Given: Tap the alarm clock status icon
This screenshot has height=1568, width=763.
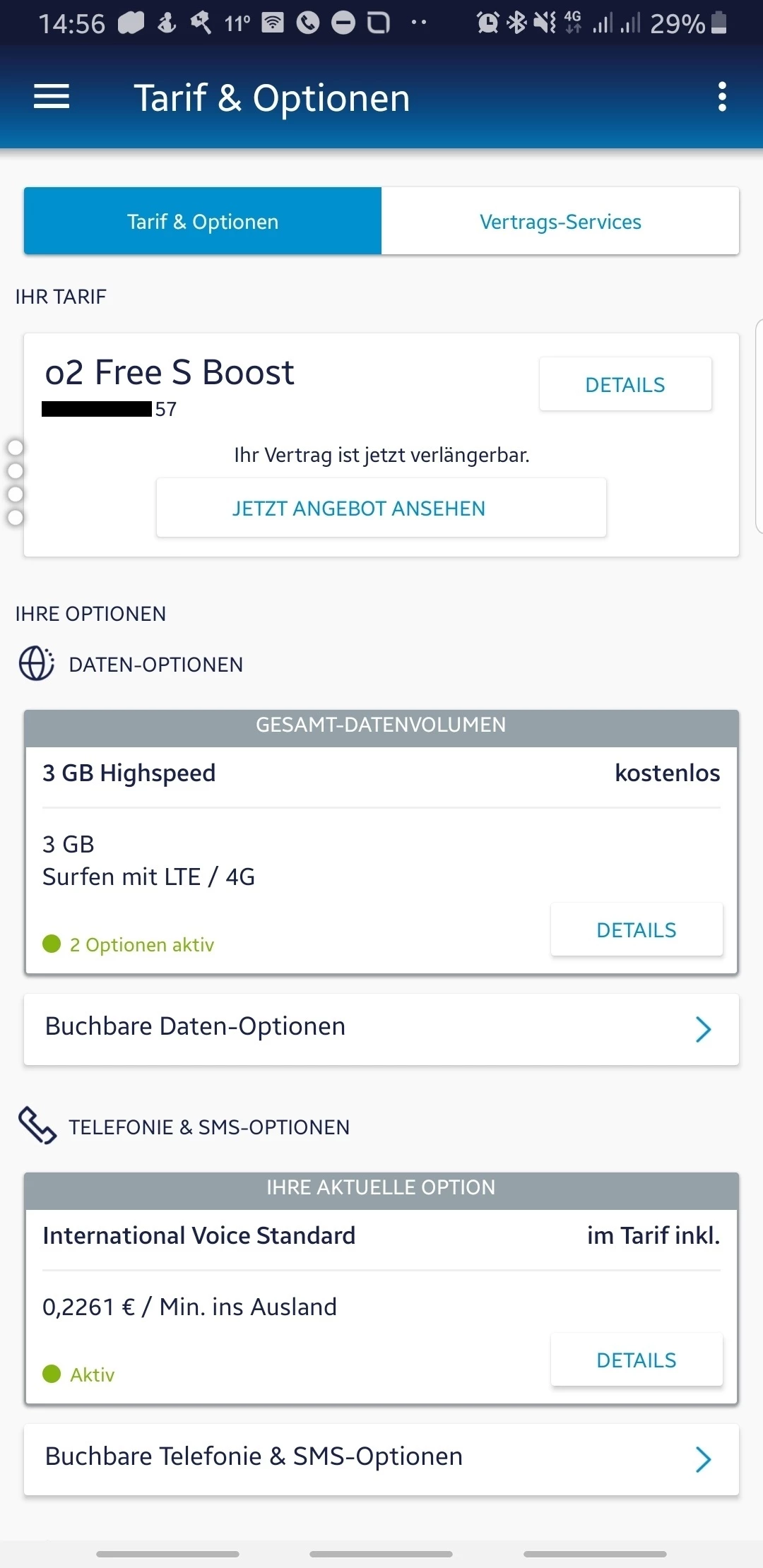Looking at the screenshot, I should (487, 23).
